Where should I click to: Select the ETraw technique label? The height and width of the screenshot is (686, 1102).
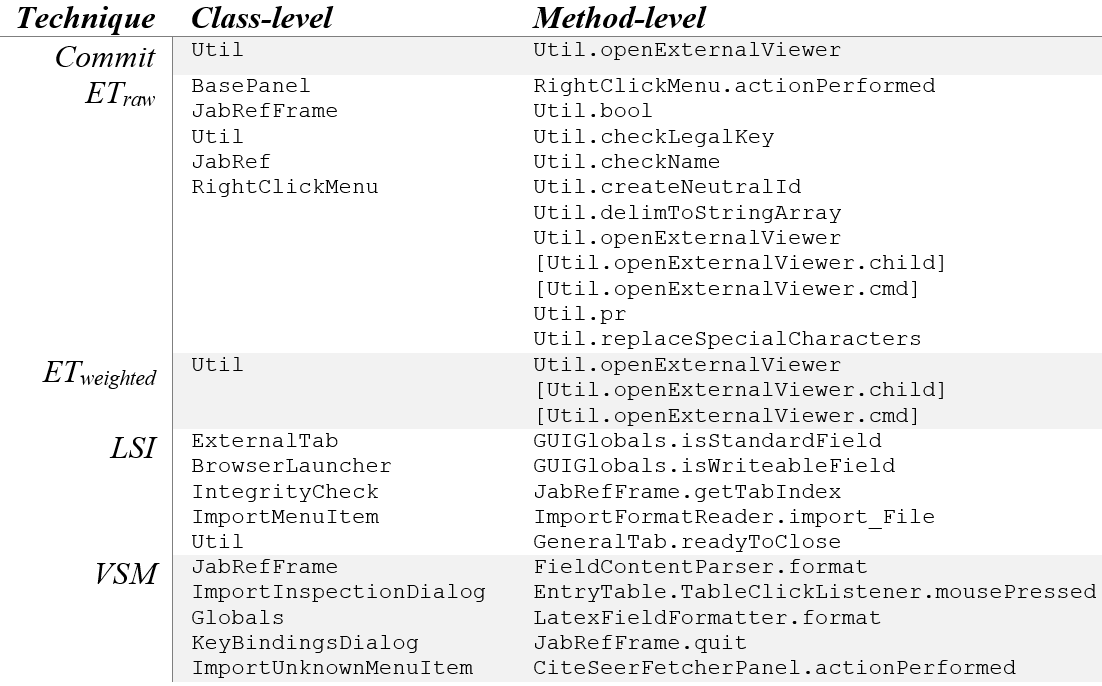pos(120,93)
